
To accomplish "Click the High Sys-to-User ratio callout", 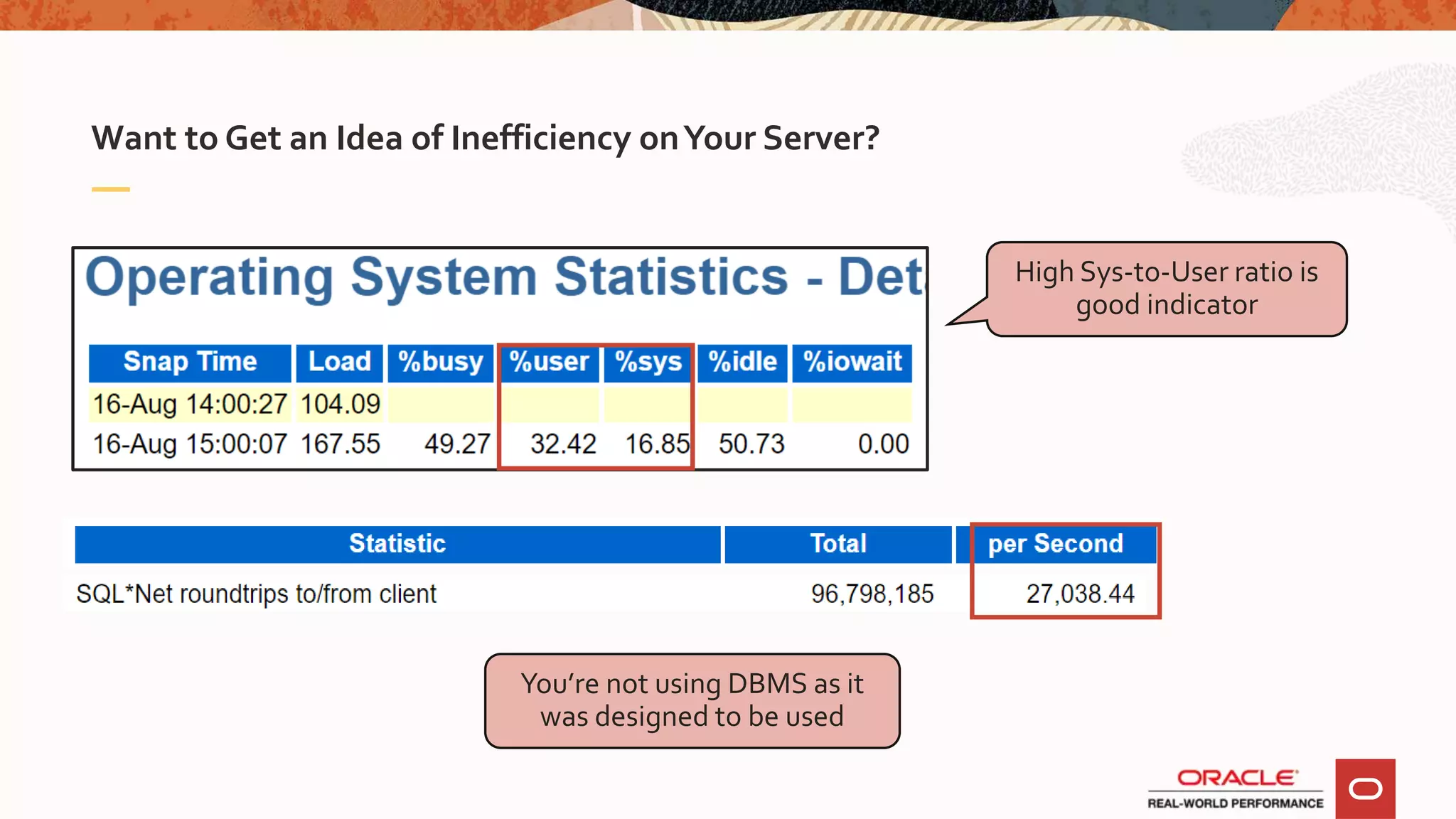I will [x=1166, y=289].
